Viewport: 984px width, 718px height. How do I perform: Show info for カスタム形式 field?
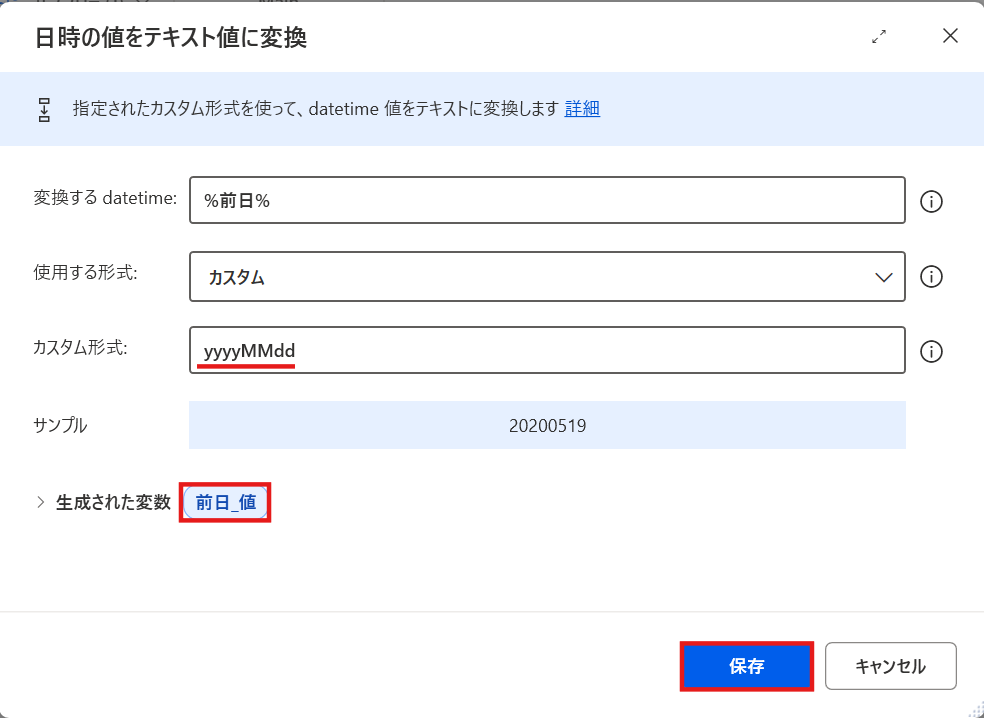coord(931,351)
